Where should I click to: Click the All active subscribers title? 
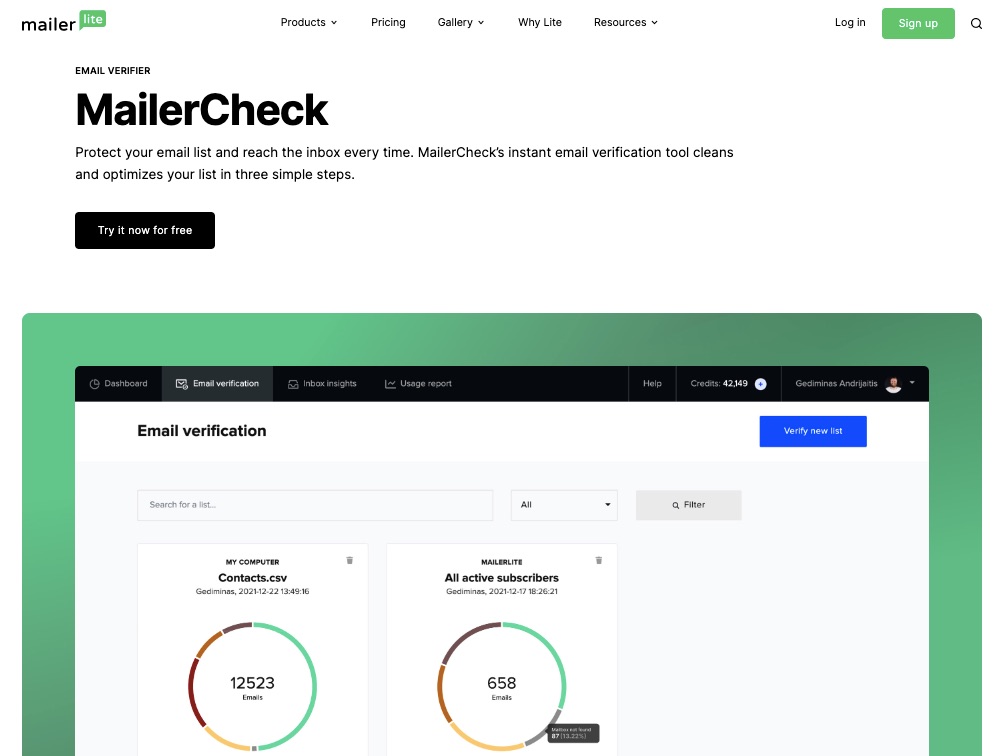(502, 578)
